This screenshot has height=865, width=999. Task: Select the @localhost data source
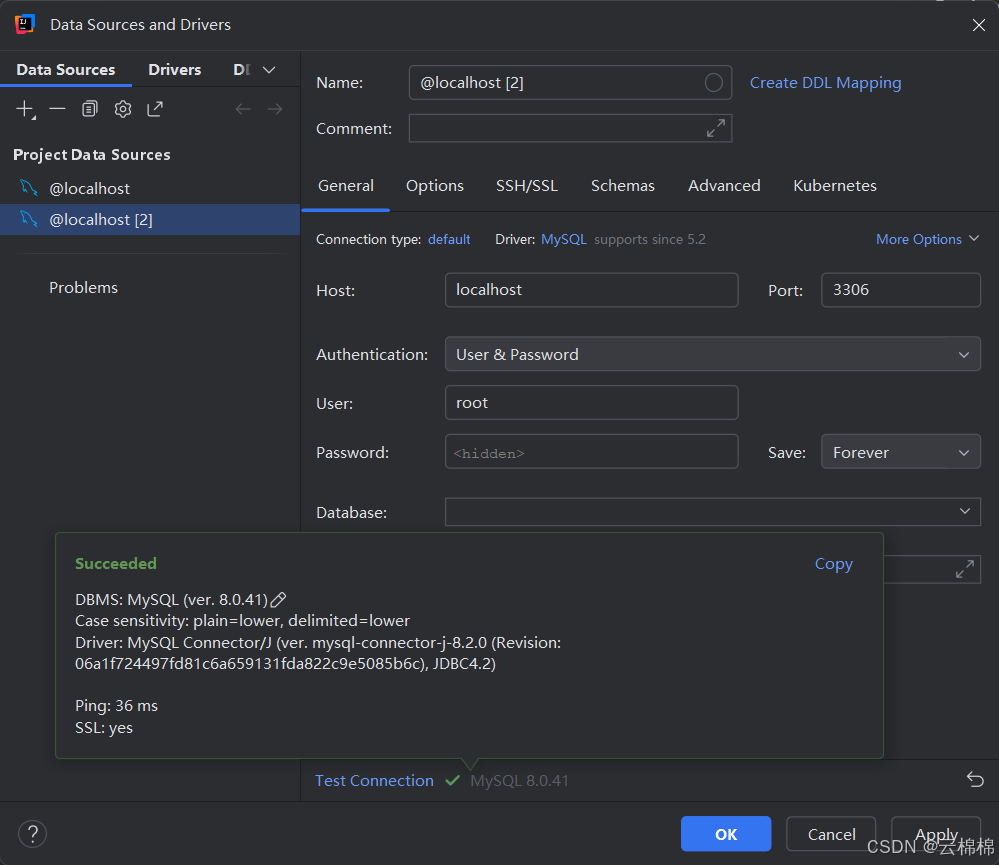point(150,189)
